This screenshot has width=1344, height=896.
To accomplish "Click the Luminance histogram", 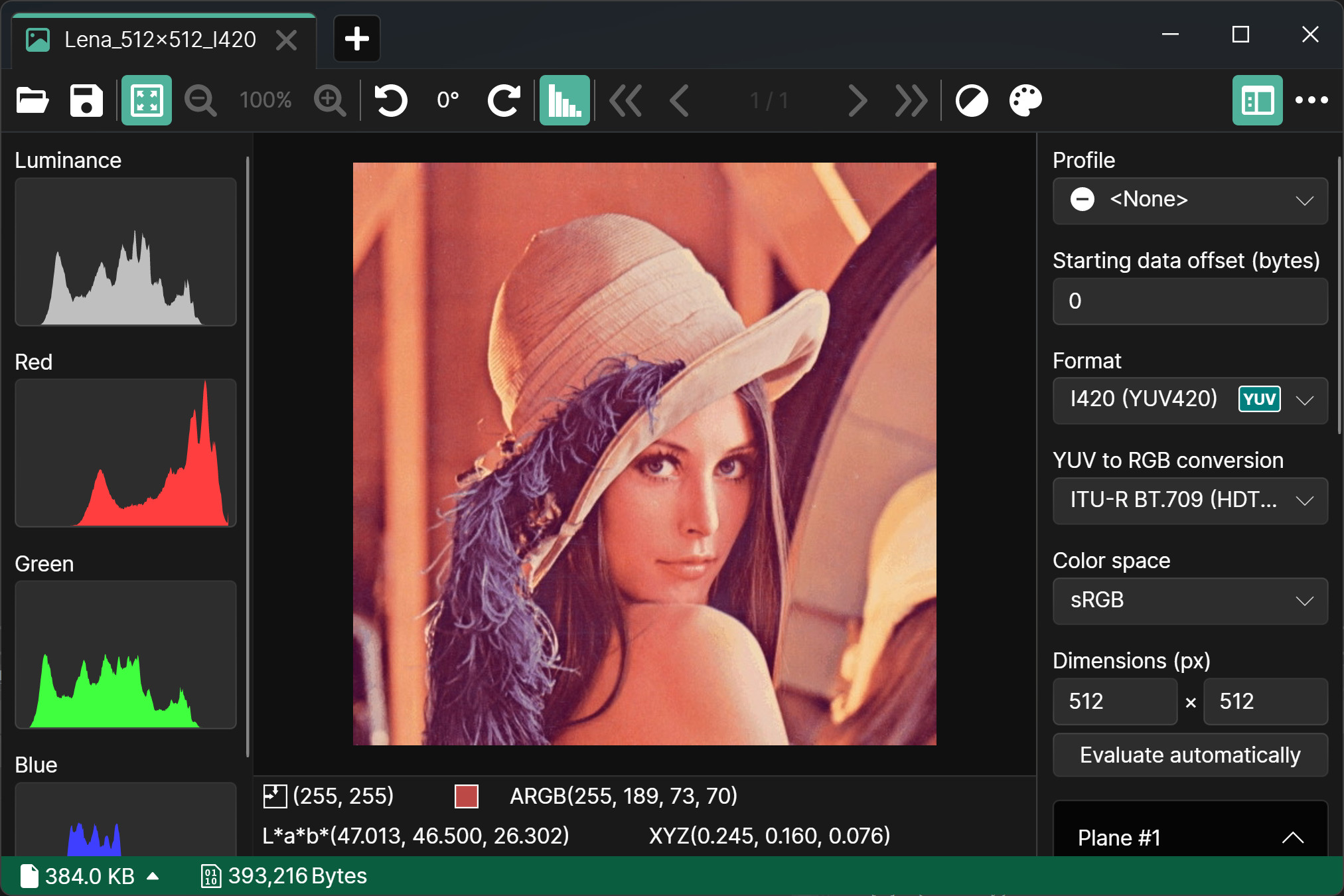I will [125, 252].
